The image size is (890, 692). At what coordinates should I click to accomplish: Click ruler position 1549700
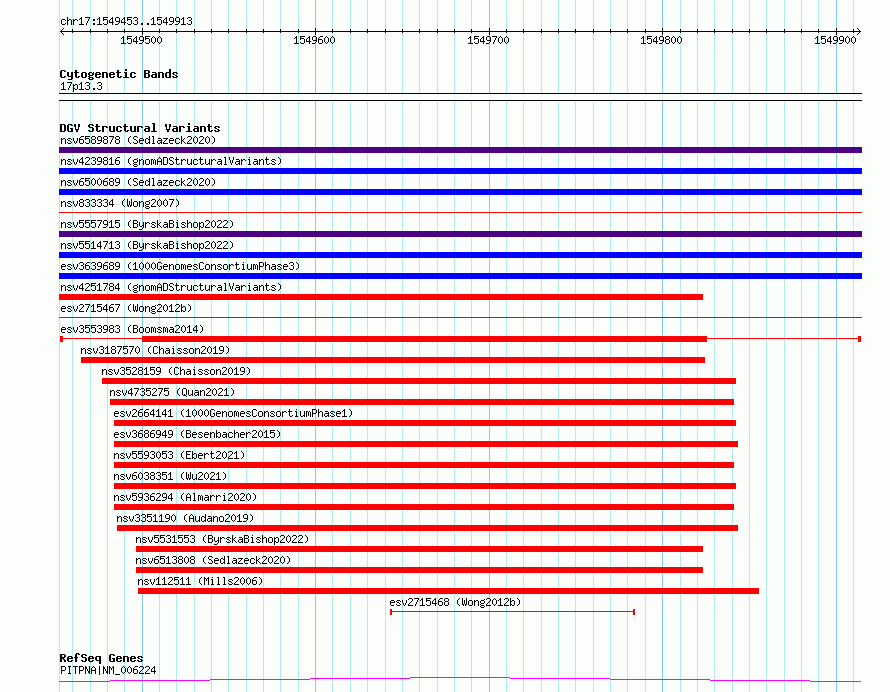488,40
